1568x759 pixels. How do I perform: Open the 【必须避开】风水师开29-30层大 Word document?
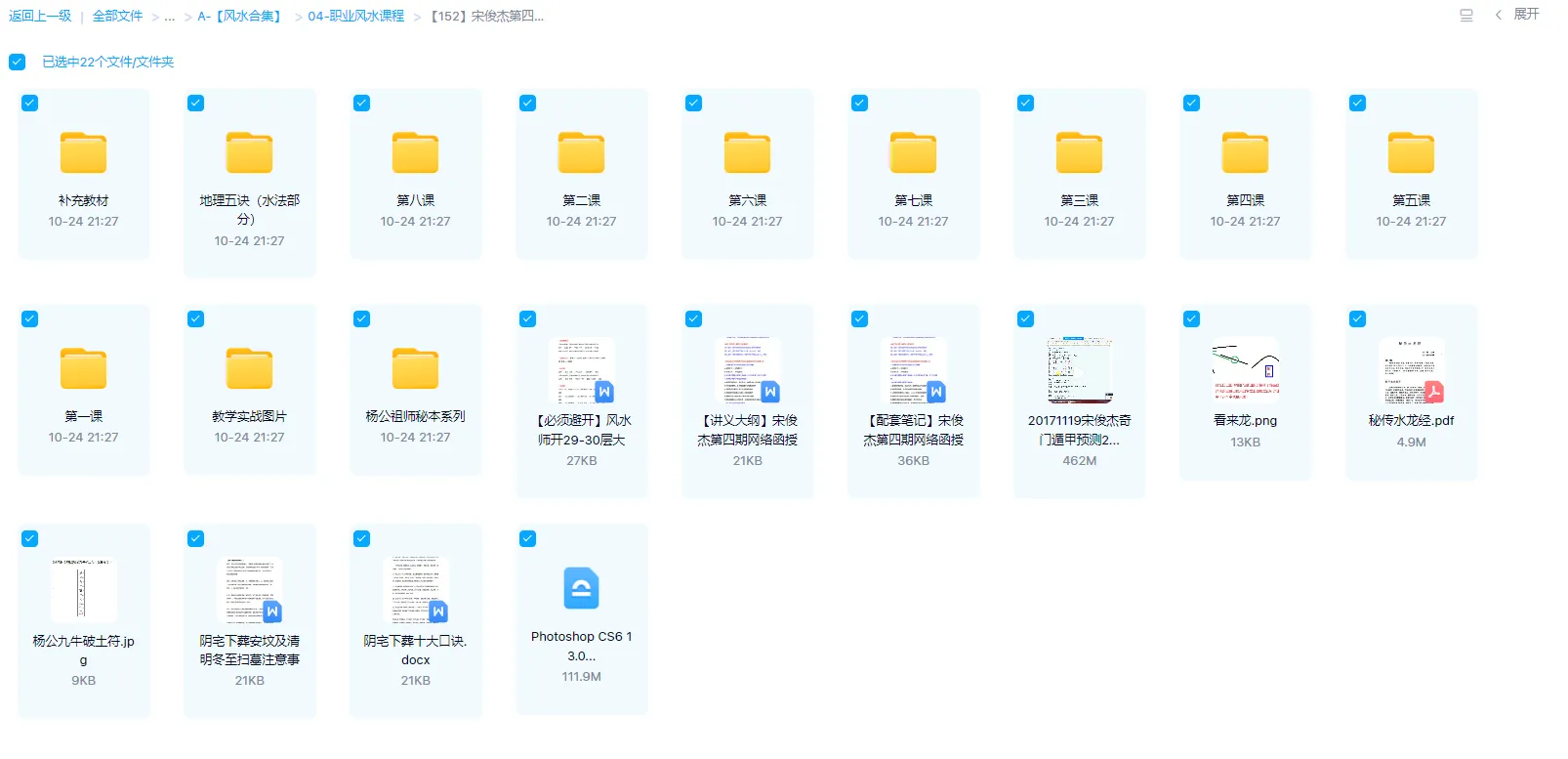tap(581, 370)
